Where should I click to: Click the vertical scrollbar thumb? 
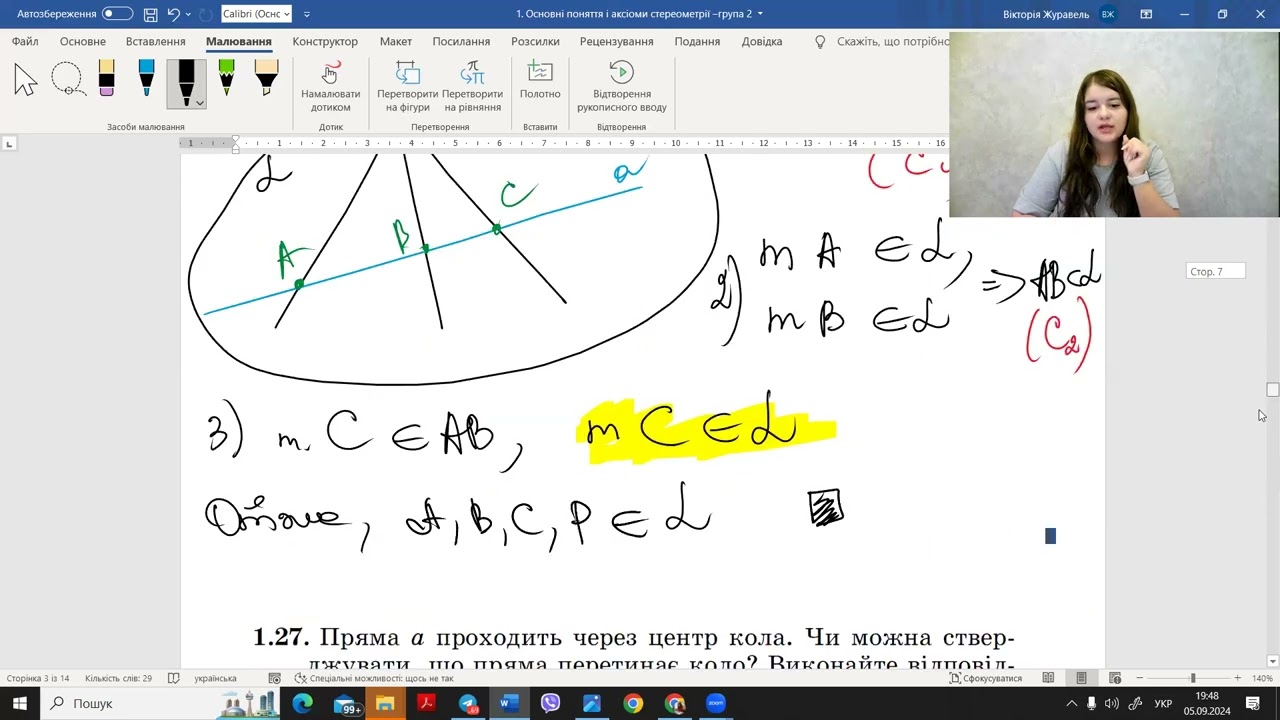pyautogui.click(x=1272, y=389)
